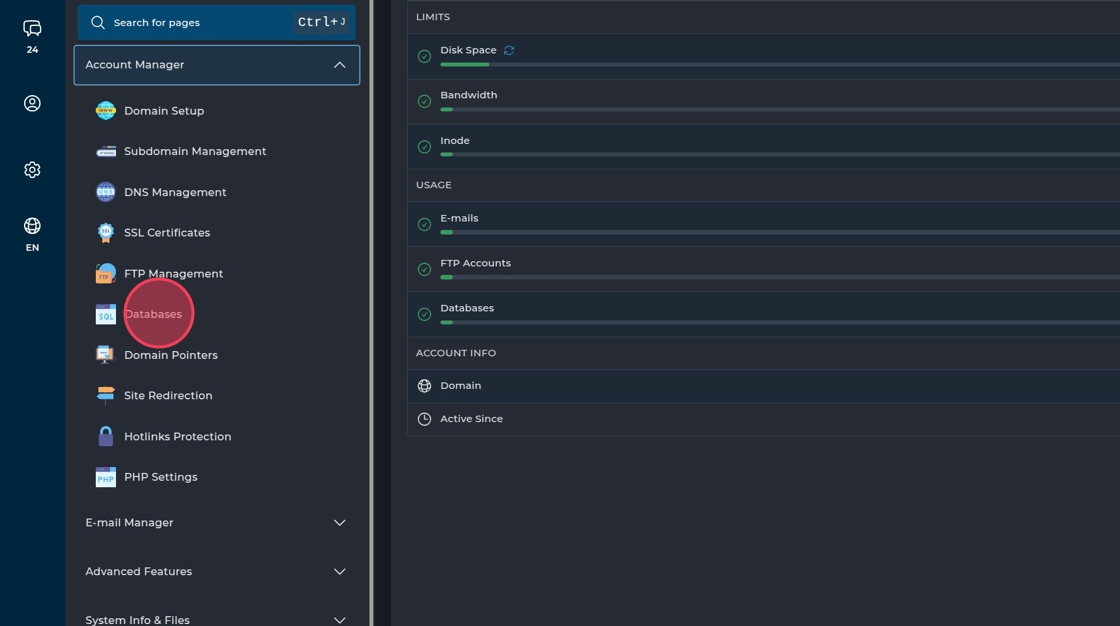
Task: Open the messages chat icon
Action: pyautogui.click(x=32, y=28)
